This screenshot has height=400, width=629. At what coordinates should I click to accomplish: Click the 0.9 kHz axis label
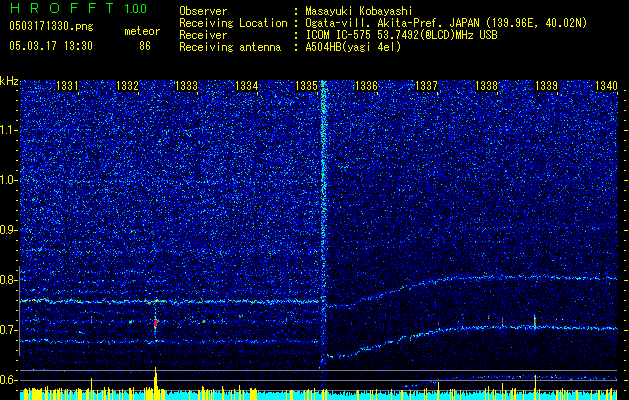[9, 230]
